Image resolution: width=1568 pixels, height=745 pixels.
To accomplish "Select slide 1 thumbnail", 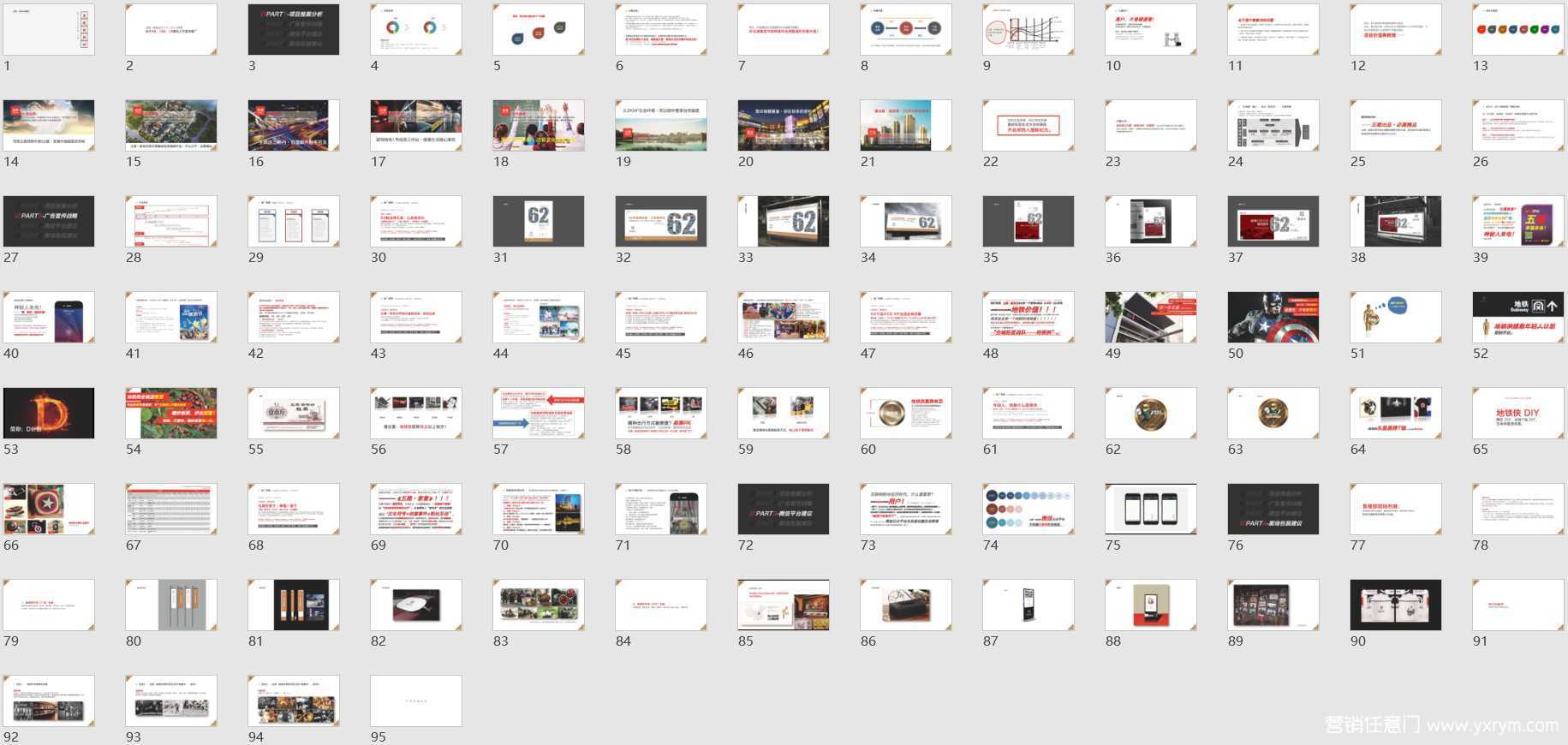I will coord(49,30).
